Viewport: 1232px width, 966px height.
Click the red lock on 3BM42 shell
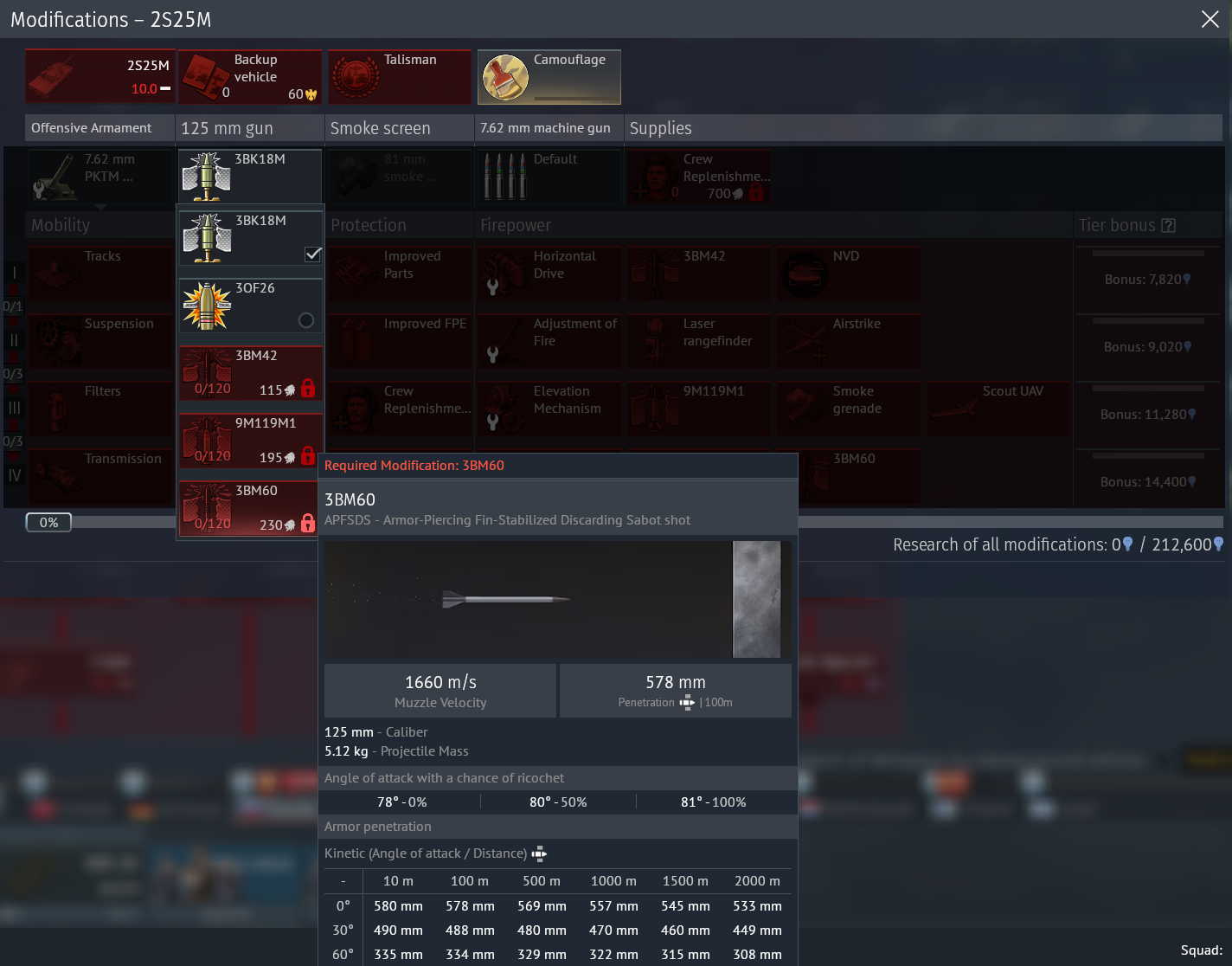307,389
